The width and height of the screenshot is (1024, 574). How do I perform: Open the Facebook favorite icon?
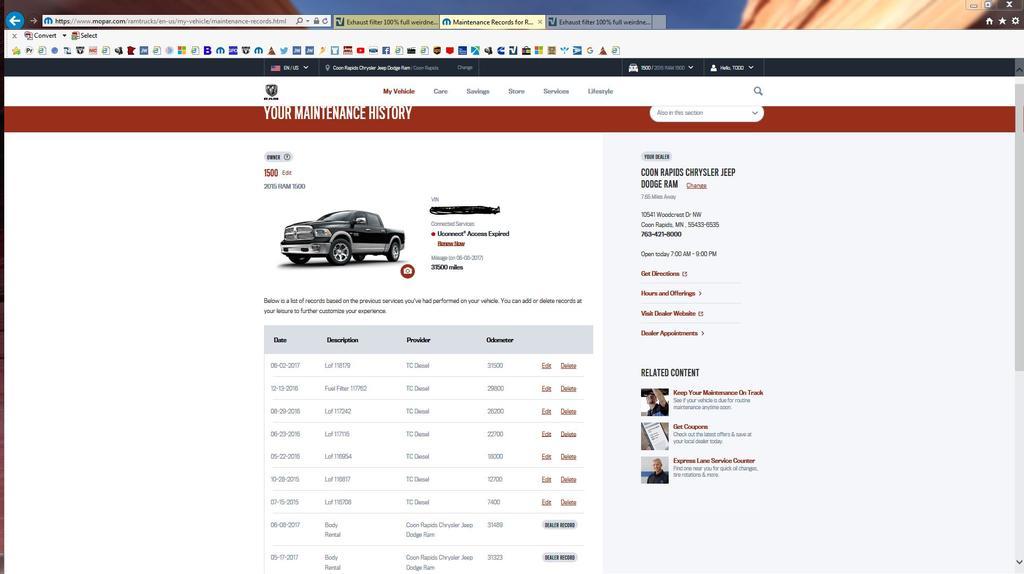click(x=386, y=50)
